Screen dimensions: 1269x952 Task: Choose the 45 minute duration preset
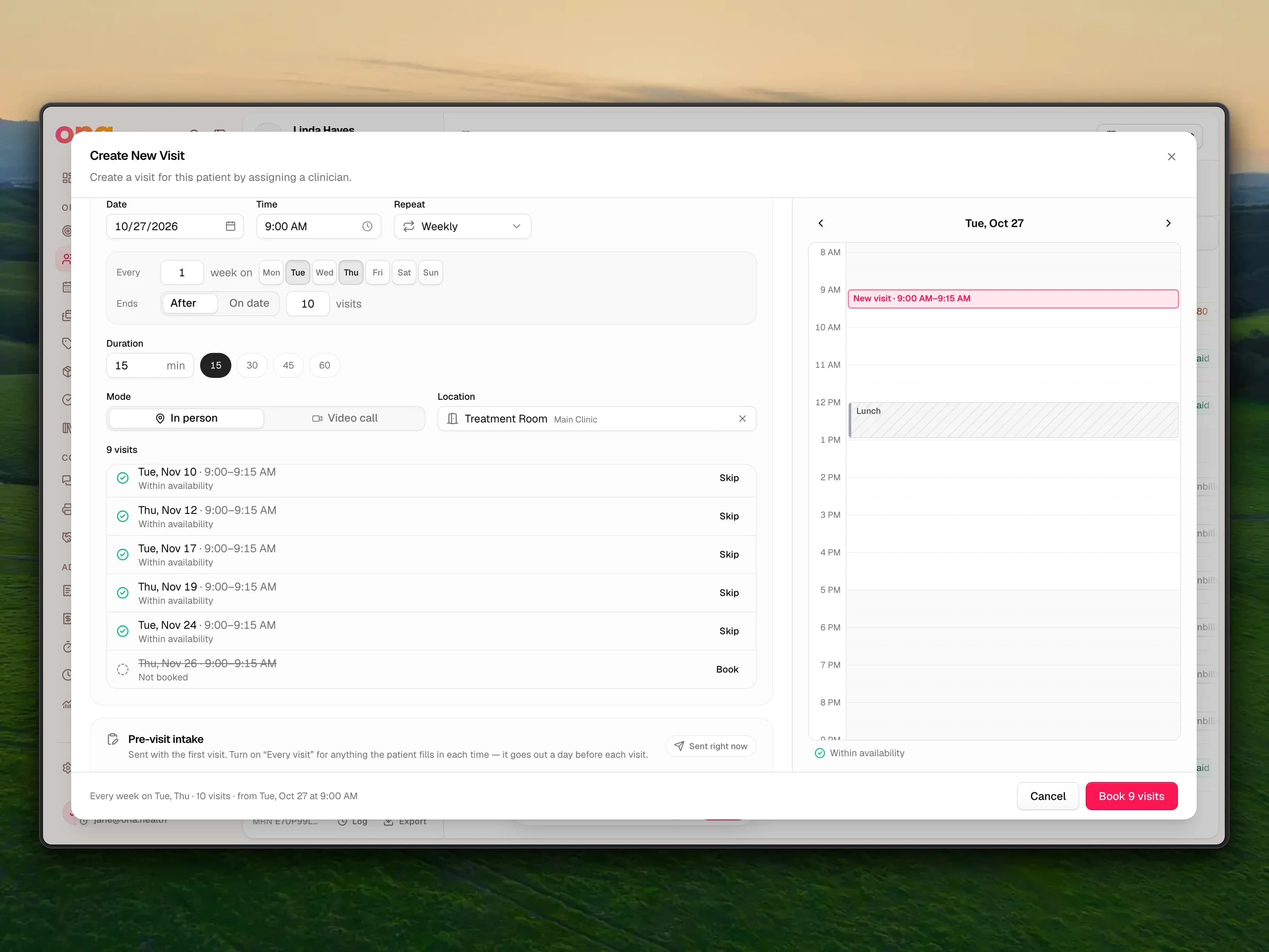tap(288, 365)
